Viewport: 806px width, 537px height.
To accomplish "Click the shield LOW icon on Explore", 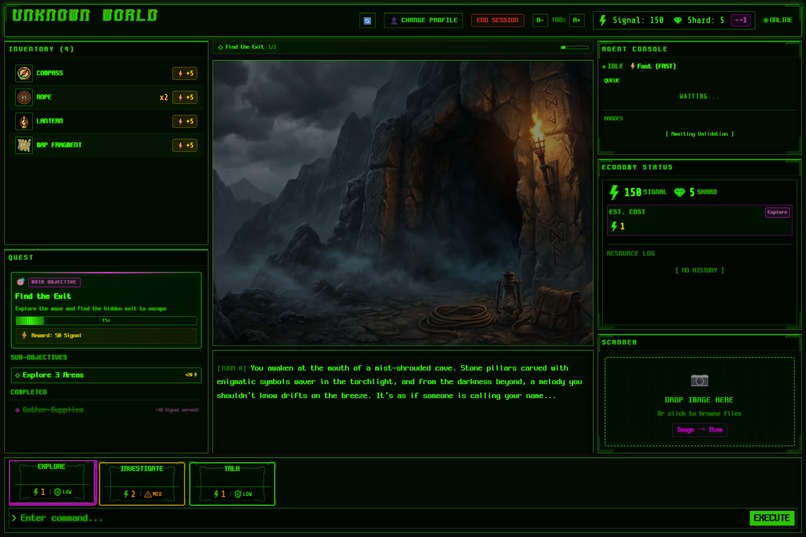I will coord(58,492).
